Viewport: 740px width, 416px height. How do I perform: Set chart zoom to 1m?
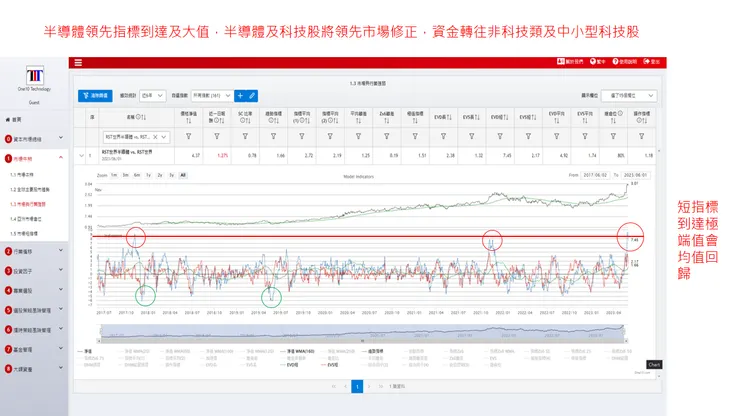click(114, 175)
